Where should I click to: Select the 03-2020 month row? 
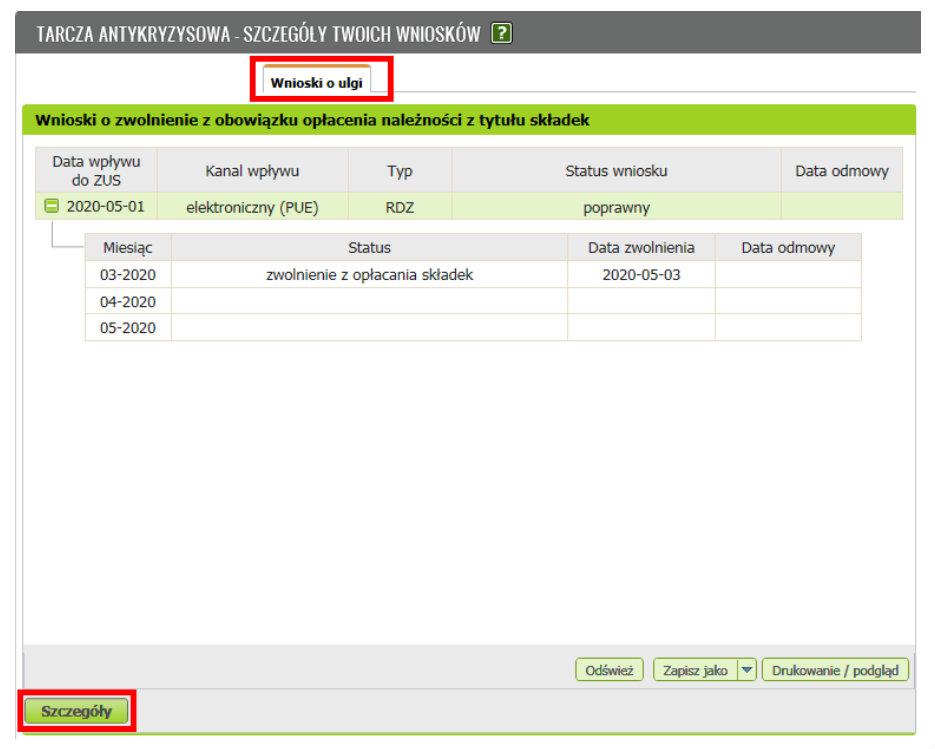[x=128, y=275]
